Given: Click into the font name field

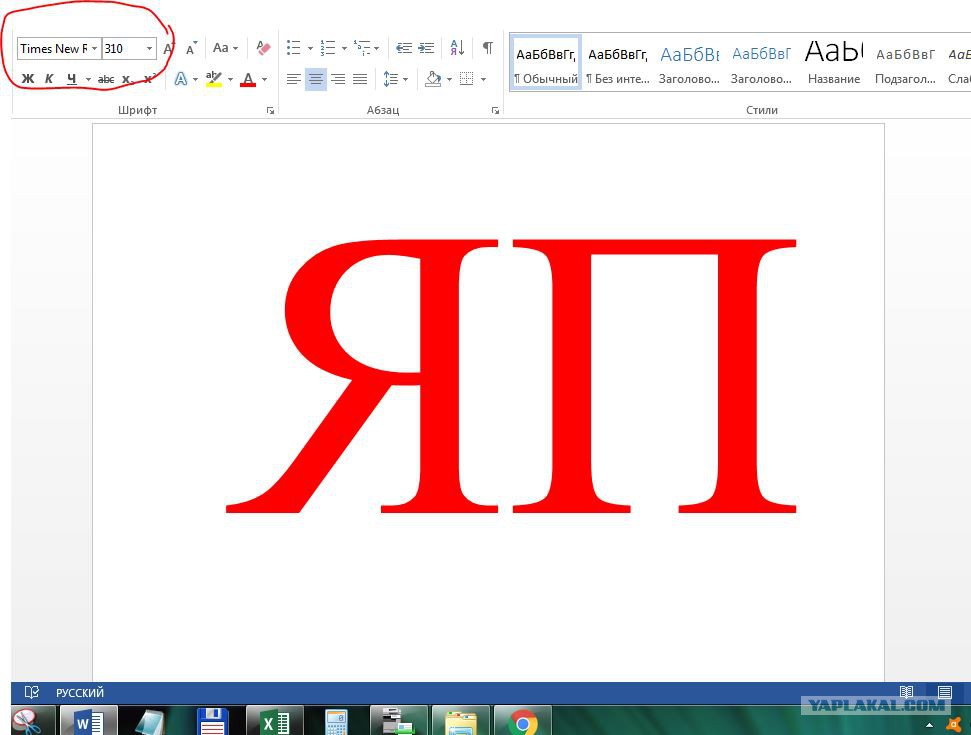Looking at the screenshot, I should pos(54,48).
